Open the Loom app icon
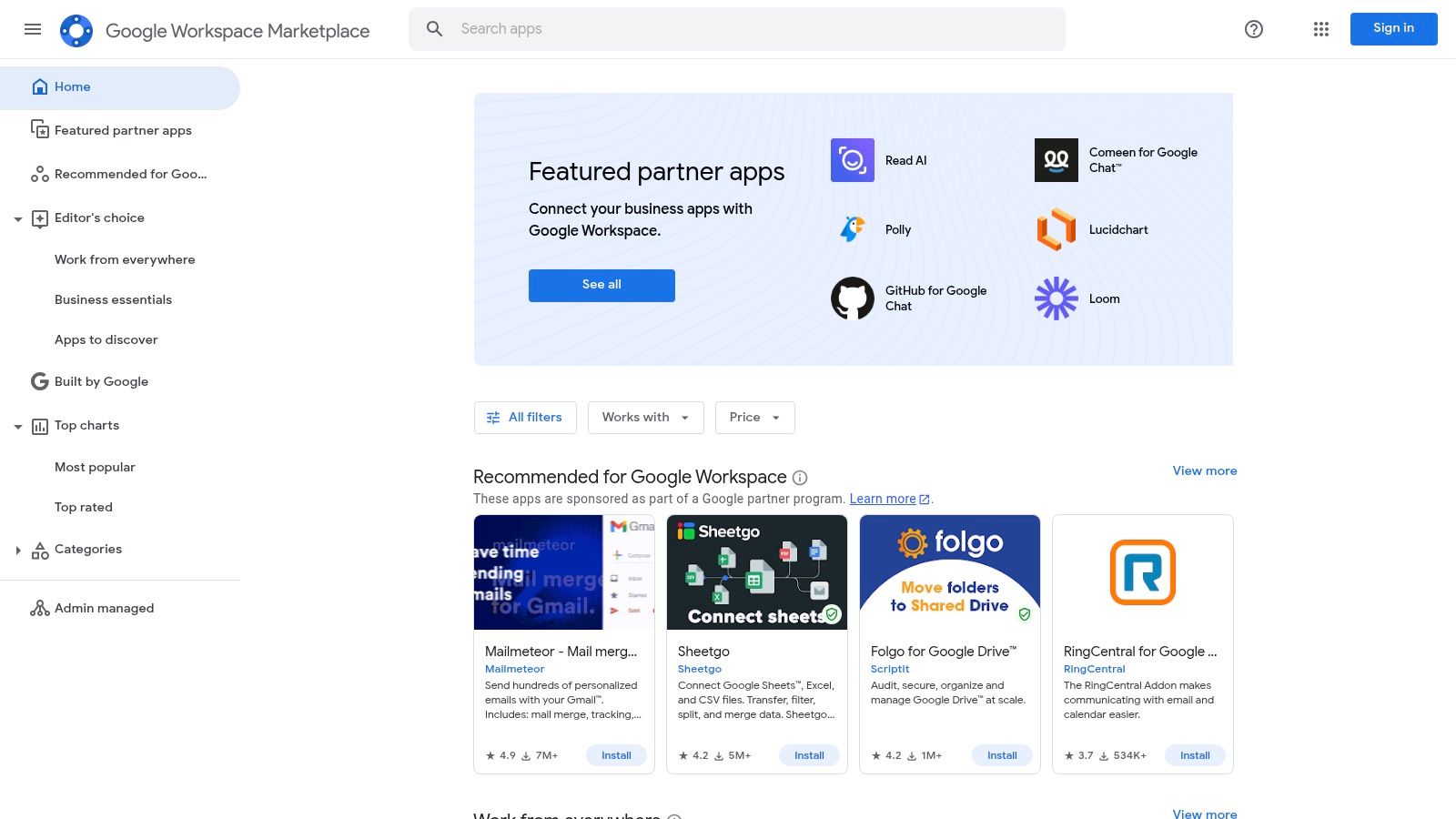The height and width of the screenshot is (819, 1456). (x=1056, y=298)
